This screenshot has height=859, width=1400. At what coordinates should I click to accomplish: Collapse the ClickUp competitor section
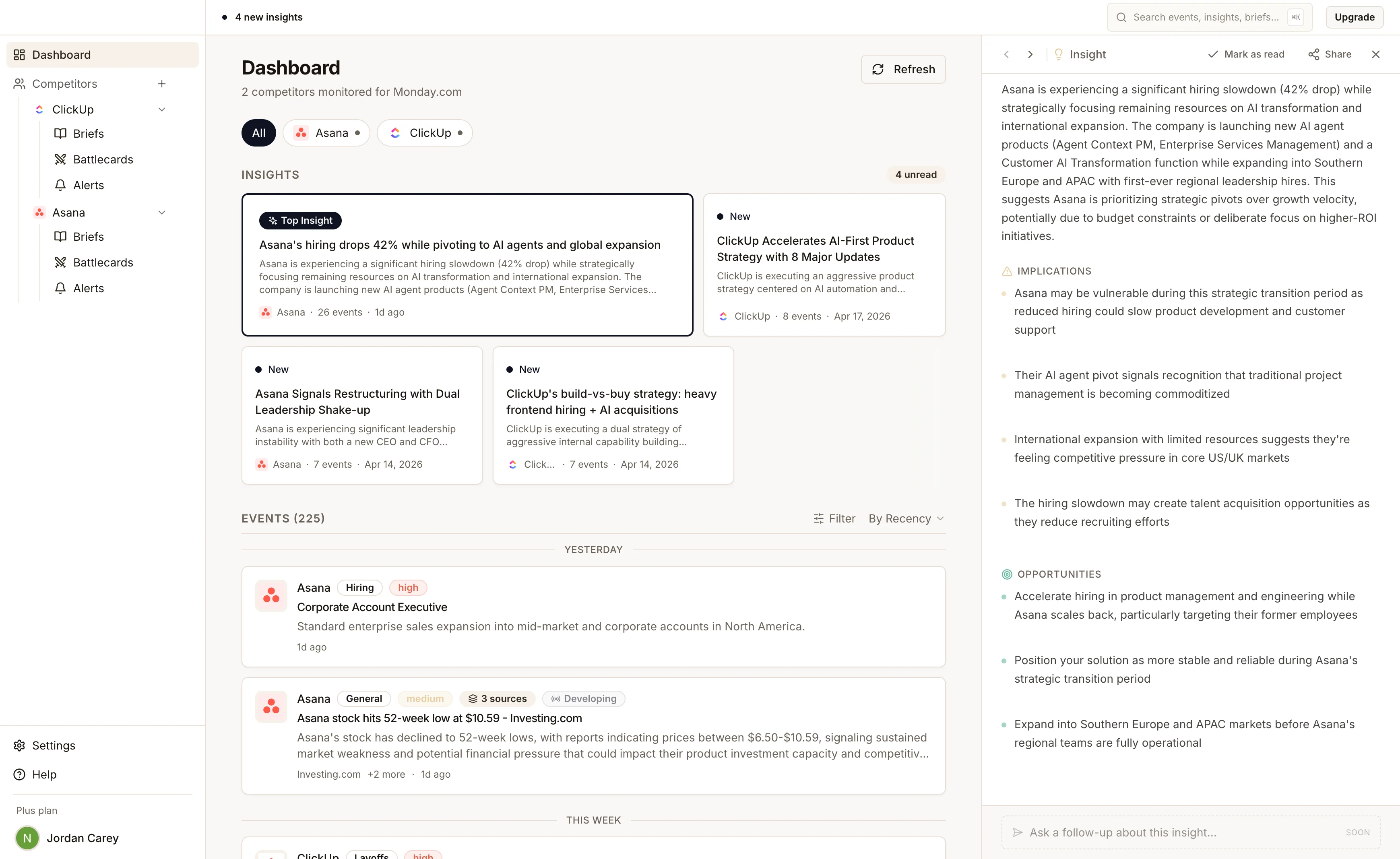point(162,109)
